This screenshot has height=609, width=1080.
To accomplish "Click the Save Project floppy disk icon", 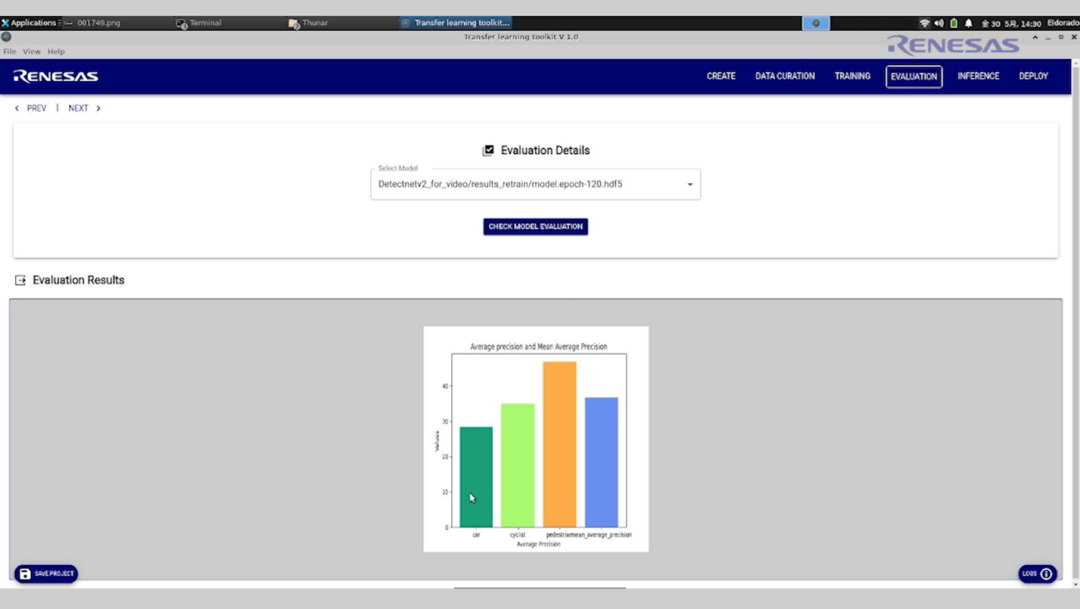I will click(x=26, y=574).
